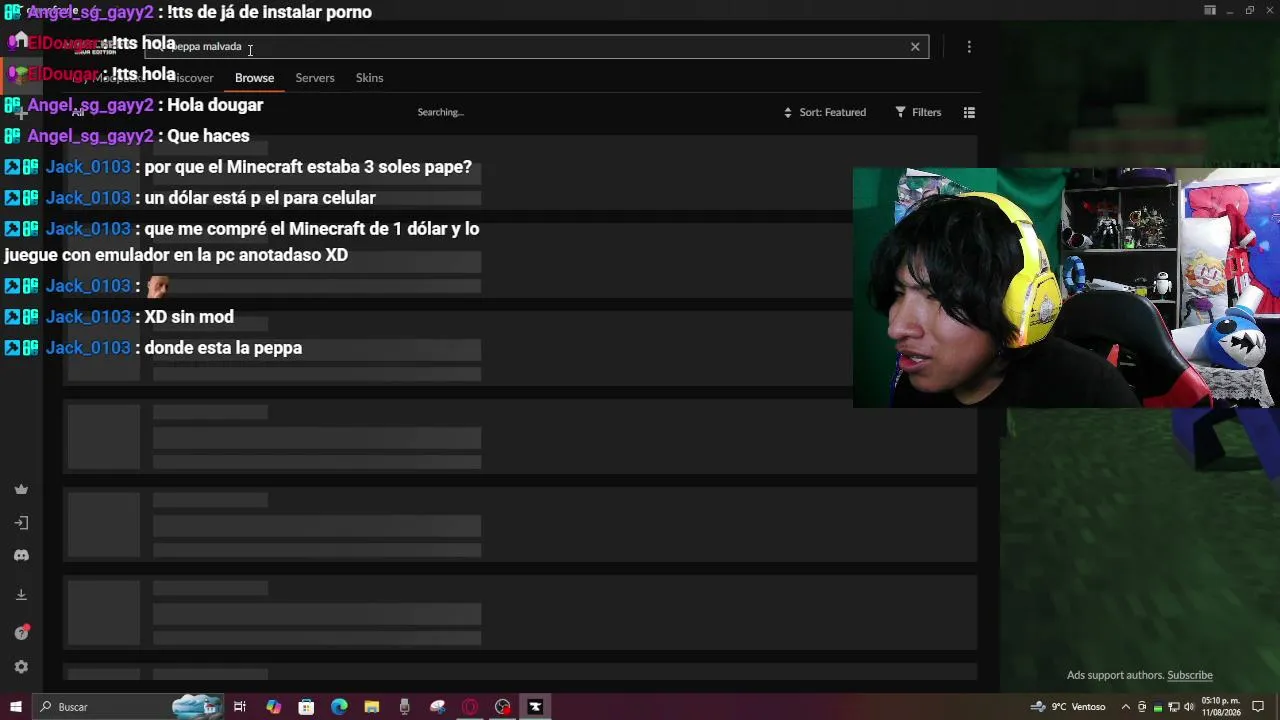Switch to the Browse tab
Viewport: 1280px width, 720px height.
254,78
